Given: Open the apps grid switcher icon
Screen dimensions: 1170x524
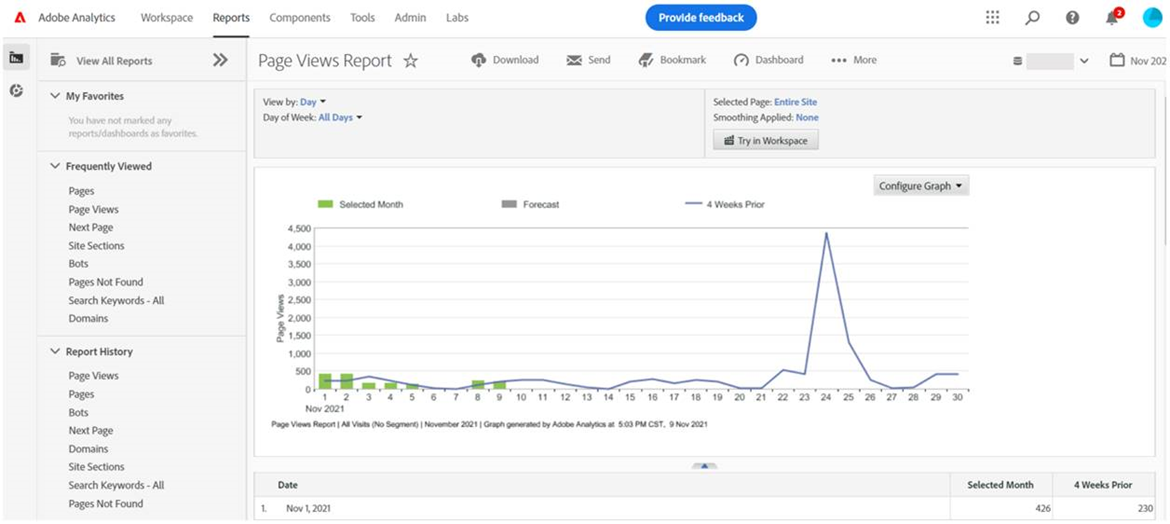Looking at the screenshot, I should [x=992, y=18].
